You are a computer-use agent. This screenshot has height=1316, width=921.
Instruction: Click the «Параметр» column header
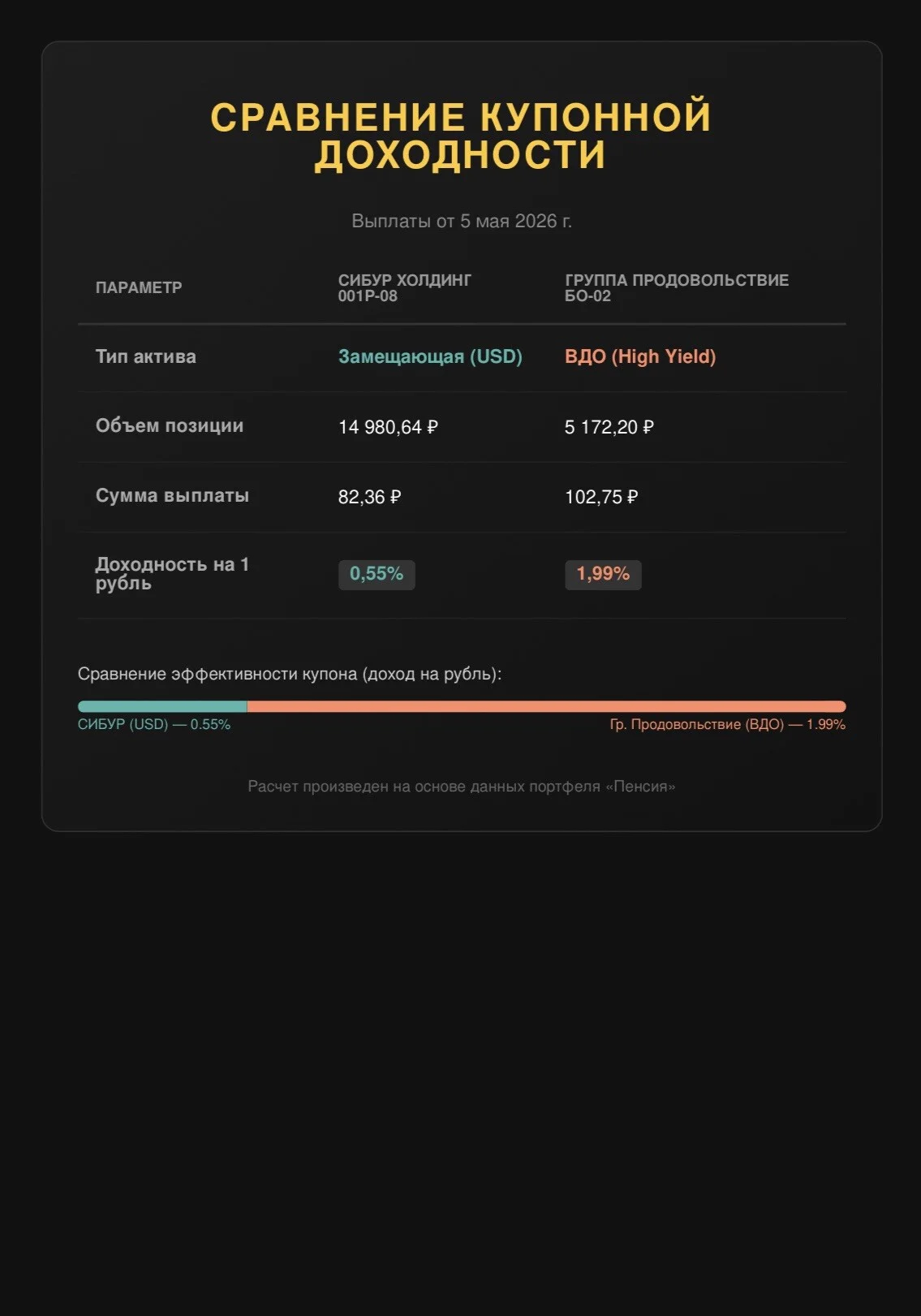click(x=139, y=287)
